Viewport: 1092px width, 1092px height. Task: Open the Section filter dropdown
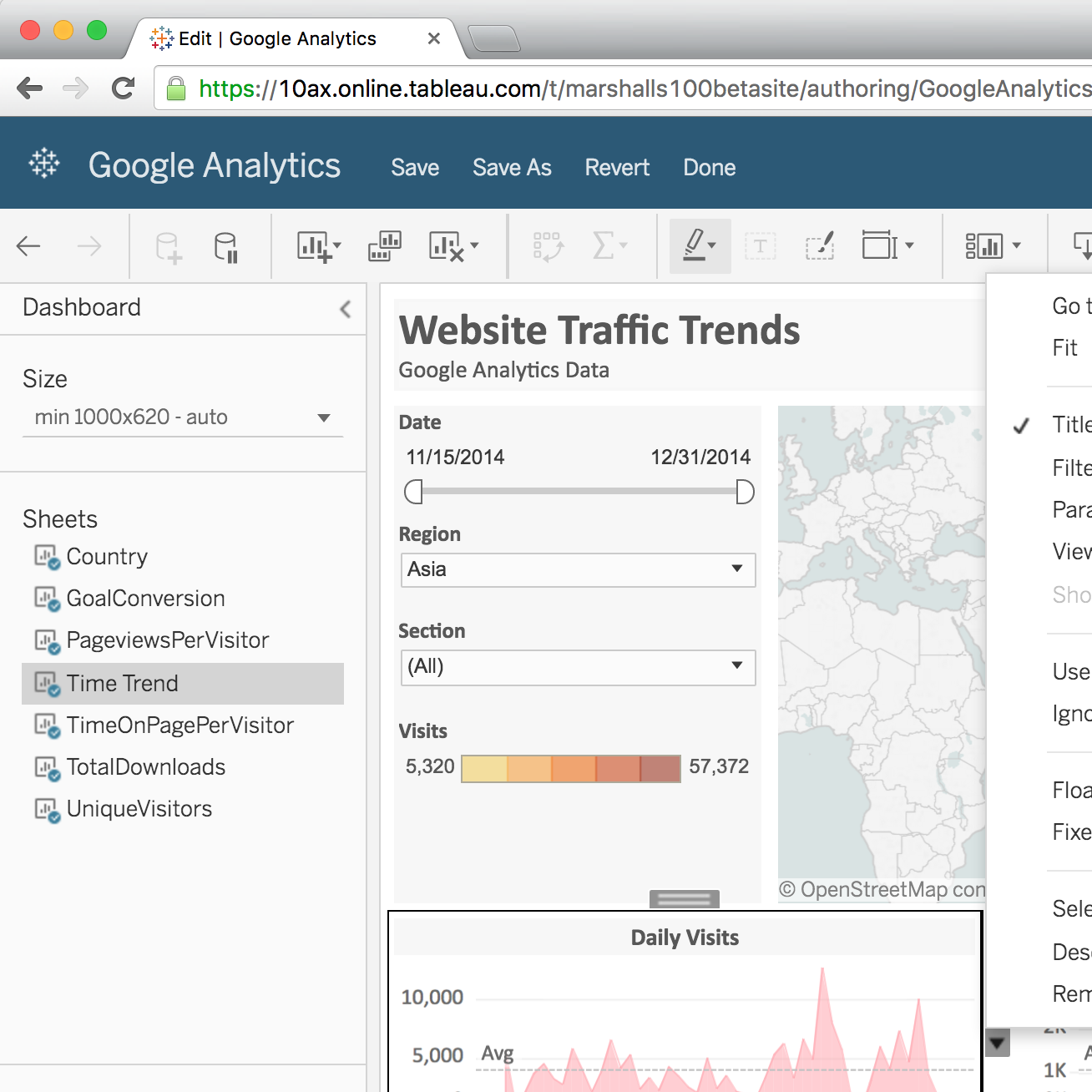(x=578, y=668)
